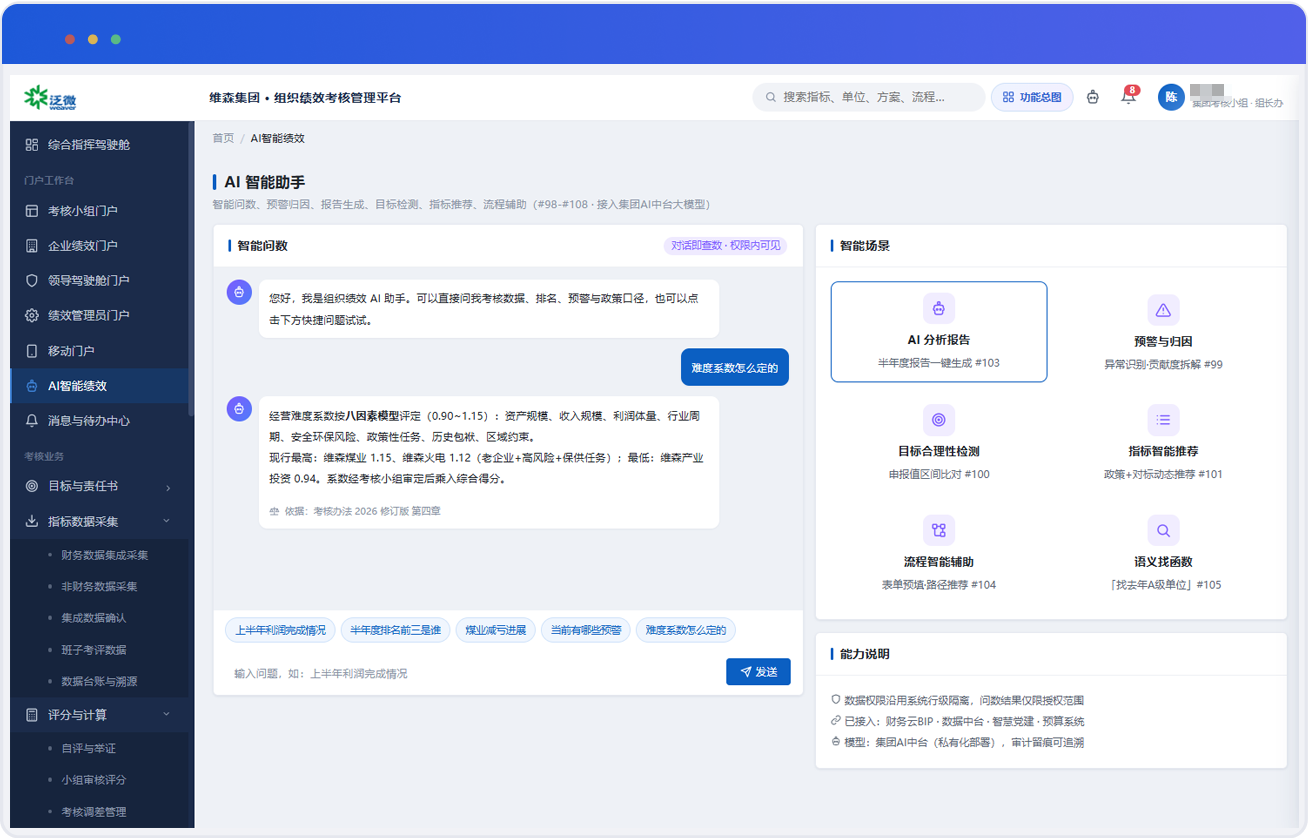Screen dimensions: 1308x838
Task: Go to 数据台账与溯源 in sidebar
Action: [x=99, y=682]
